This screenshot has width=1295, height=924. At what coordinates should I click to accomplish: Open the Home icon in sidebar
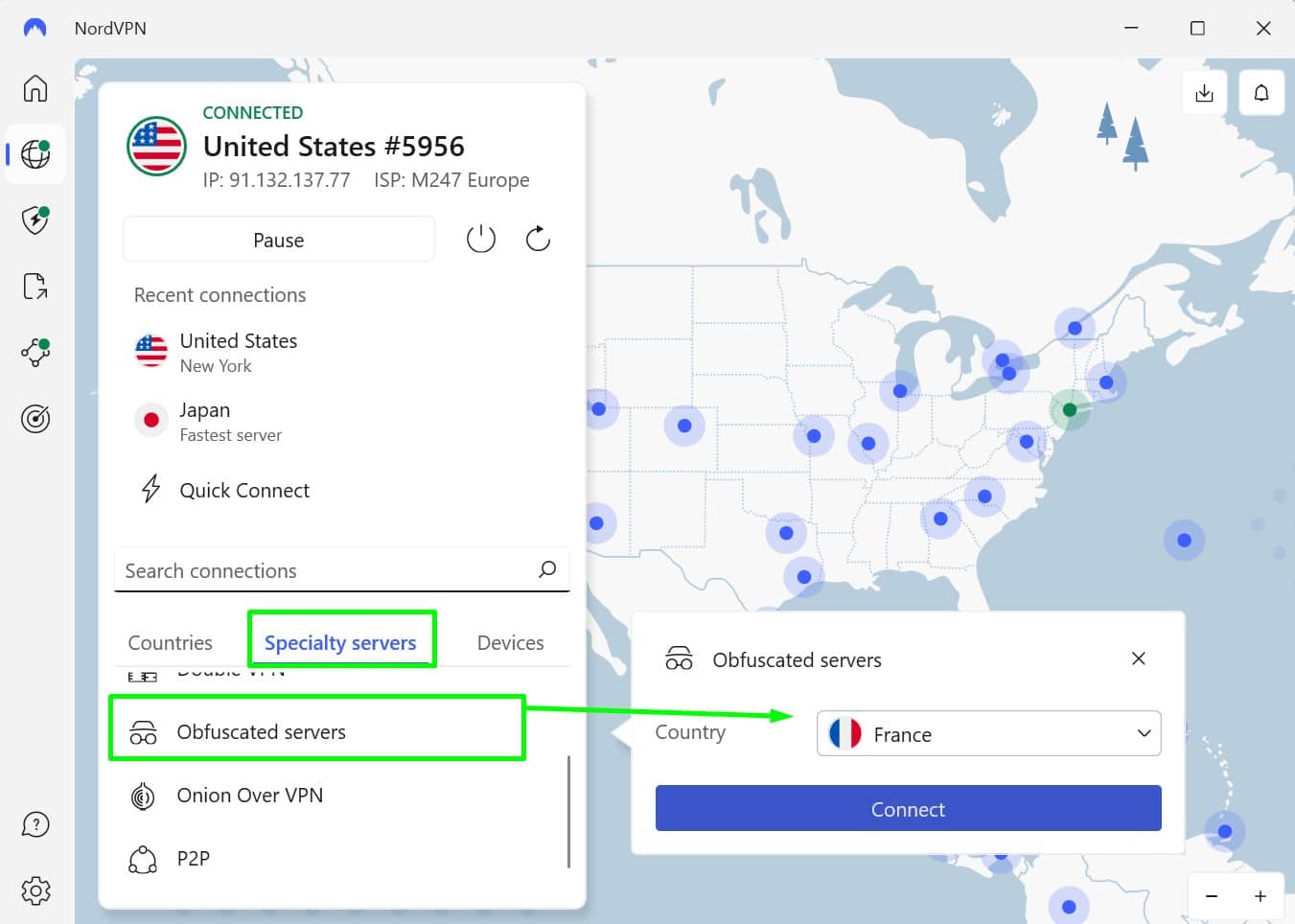(35, 88)
